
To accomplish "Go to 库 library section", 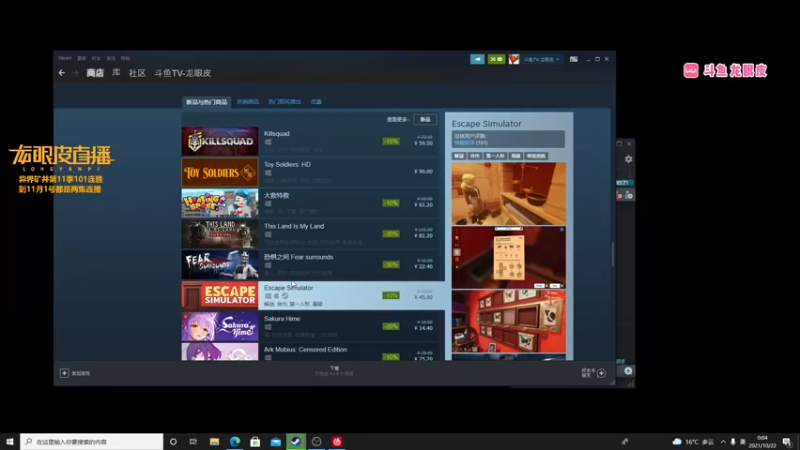I will [x=116, y=73].
